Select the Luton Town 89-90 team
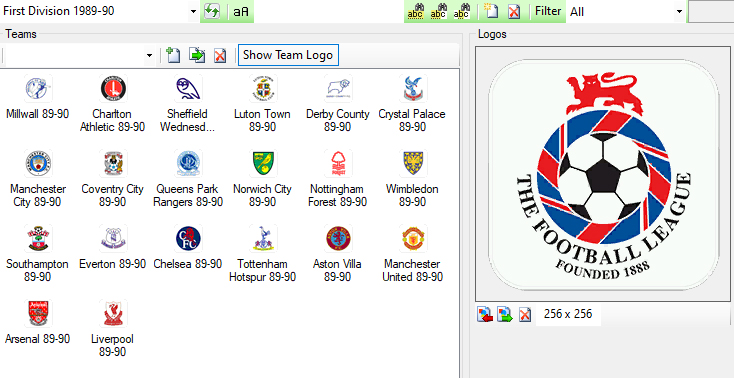The width and height of the screenshot is (734, 378). (x=262, y=103)
